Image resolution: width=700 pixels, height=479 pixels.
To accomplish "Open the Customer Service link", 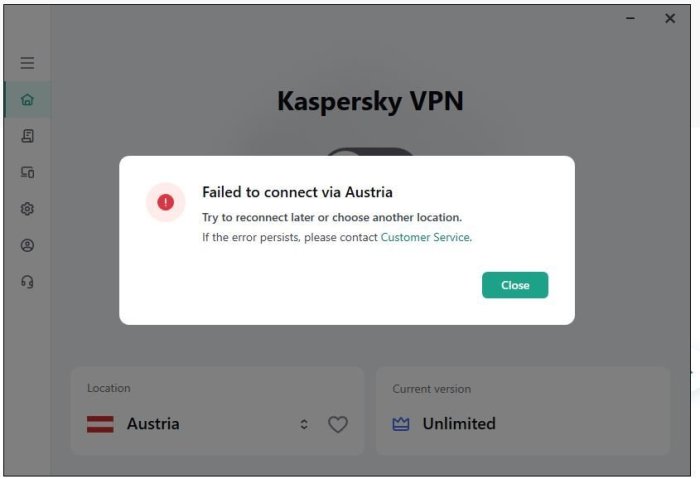I will coord(425,238).
